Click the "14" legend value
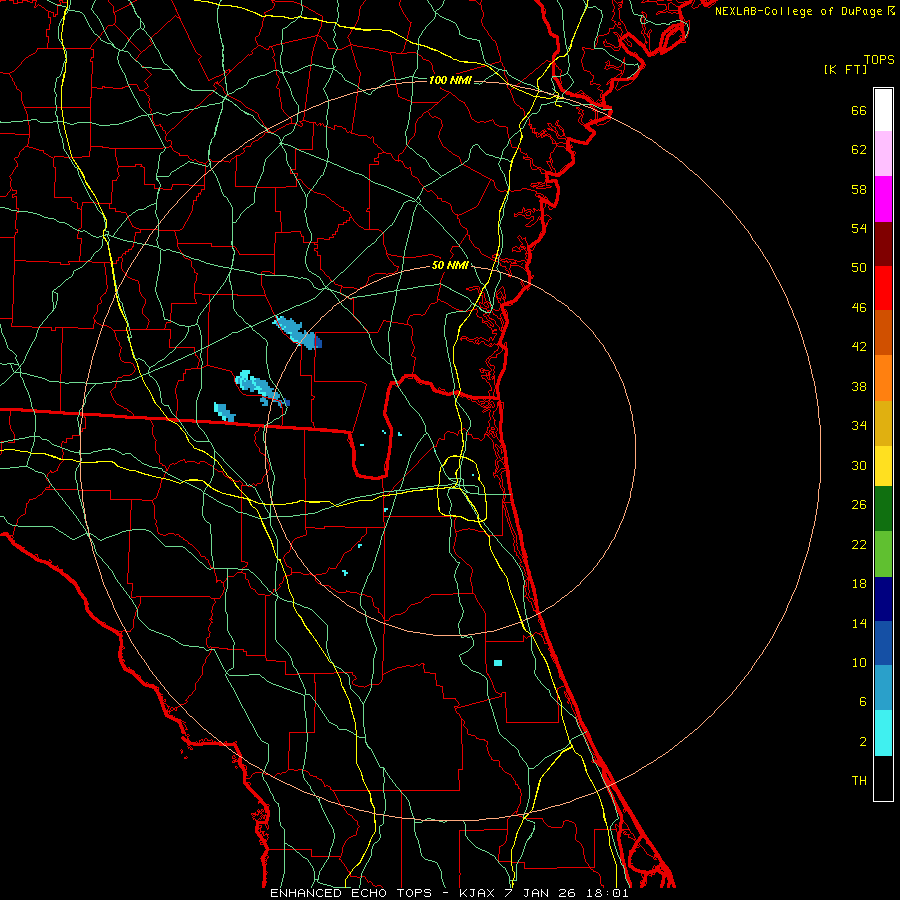 [859, 623]
